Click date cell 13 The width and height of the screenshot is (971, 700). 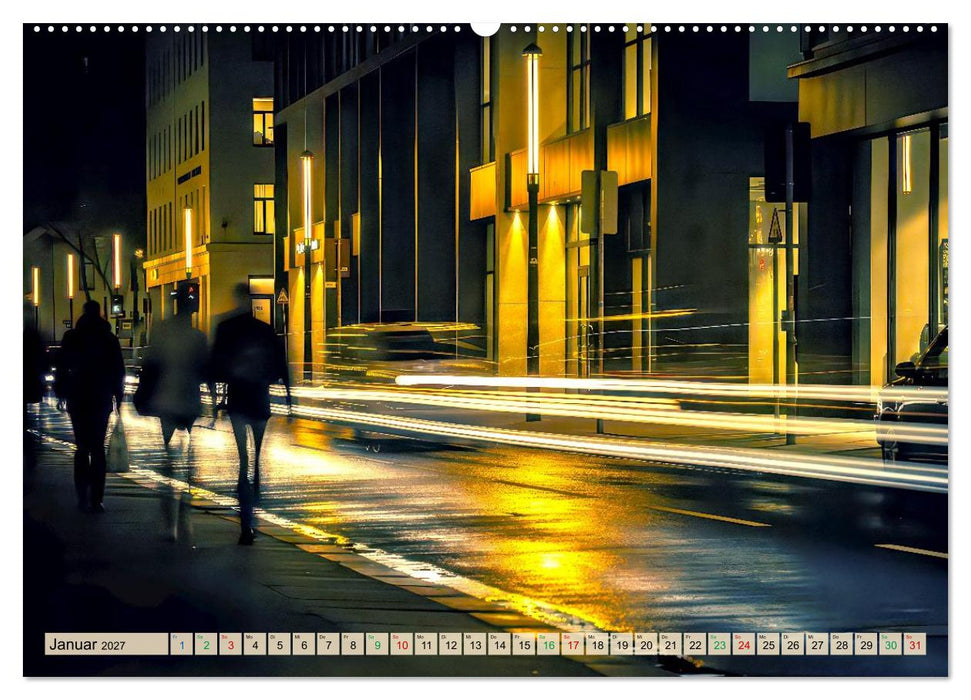475,644
